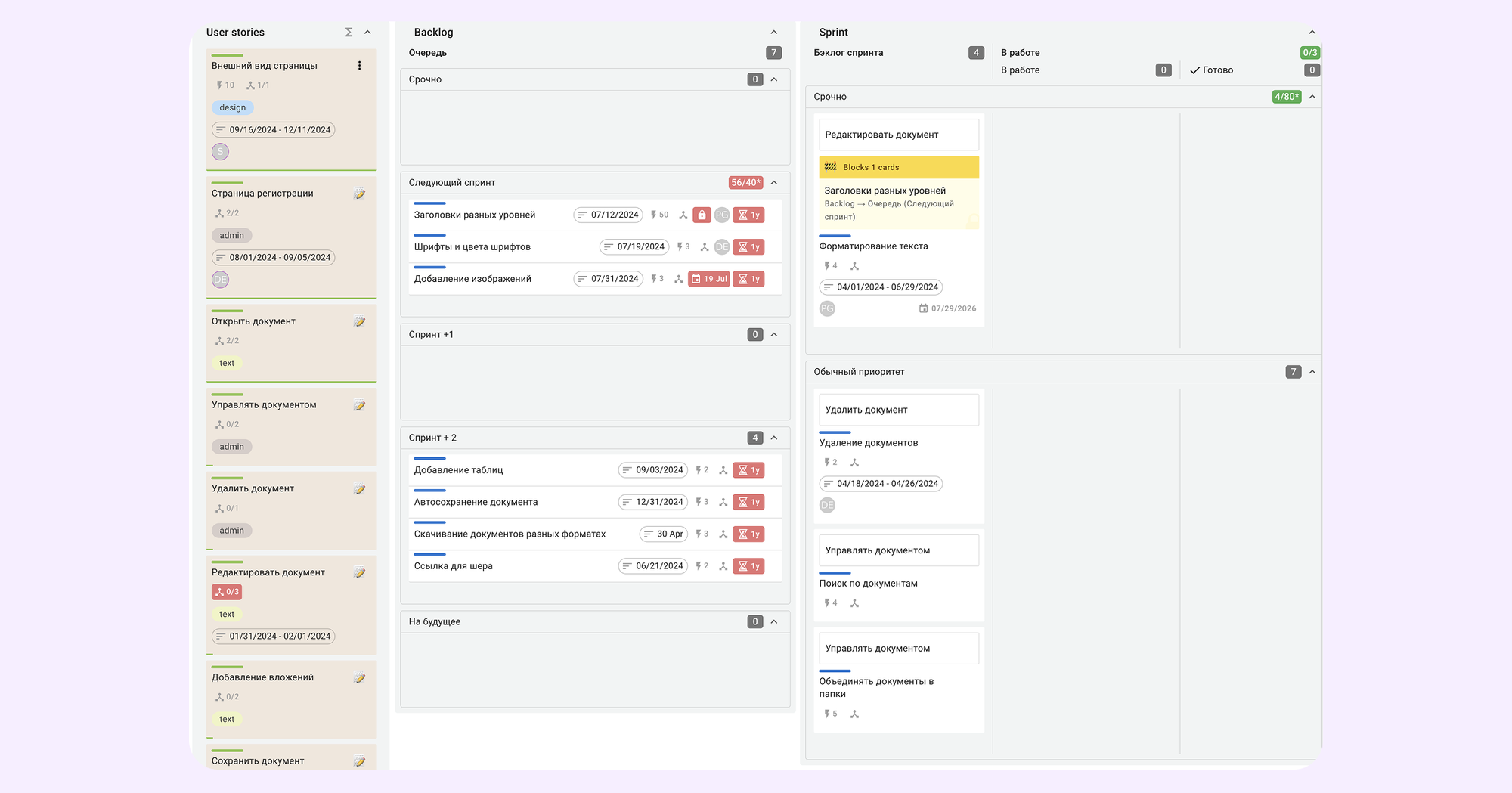Viewport: 1512px width, 793px height.
Task: Click the lightning bolt '50' points icon
Action: 658,215
